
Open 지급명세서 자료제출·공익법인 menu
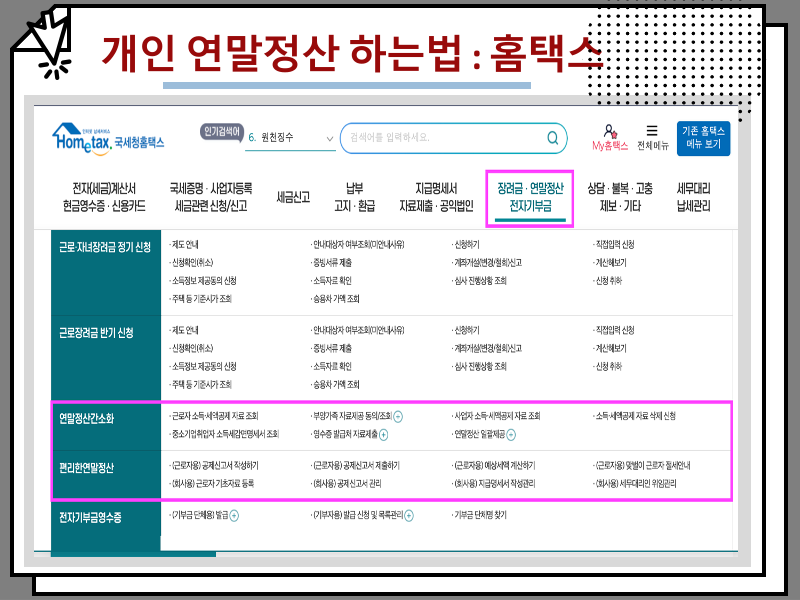pyautogui.click(x=436, y=197)
